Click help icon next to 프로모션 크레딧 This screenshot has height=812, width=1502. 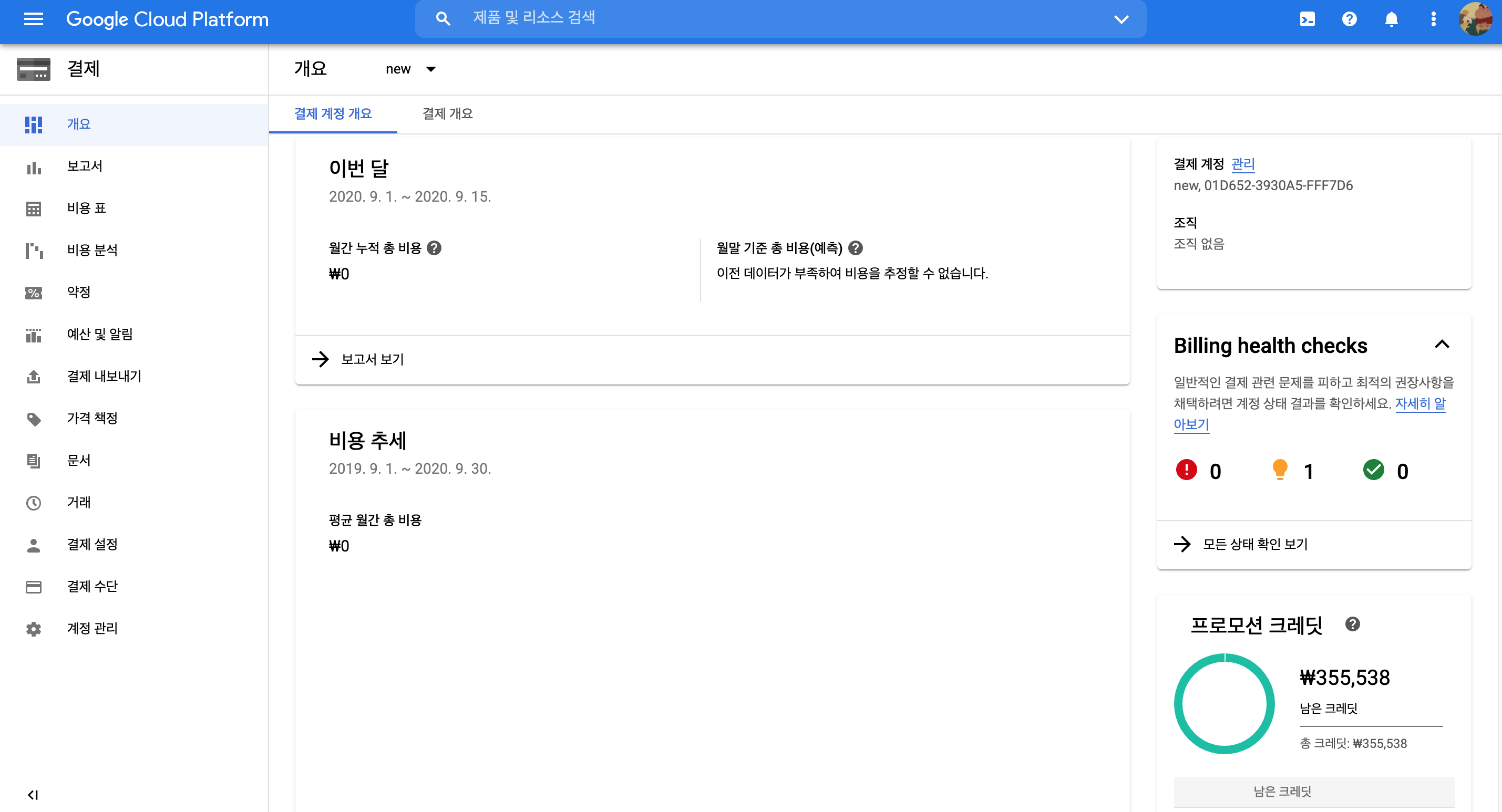[x=1352, y=624]
